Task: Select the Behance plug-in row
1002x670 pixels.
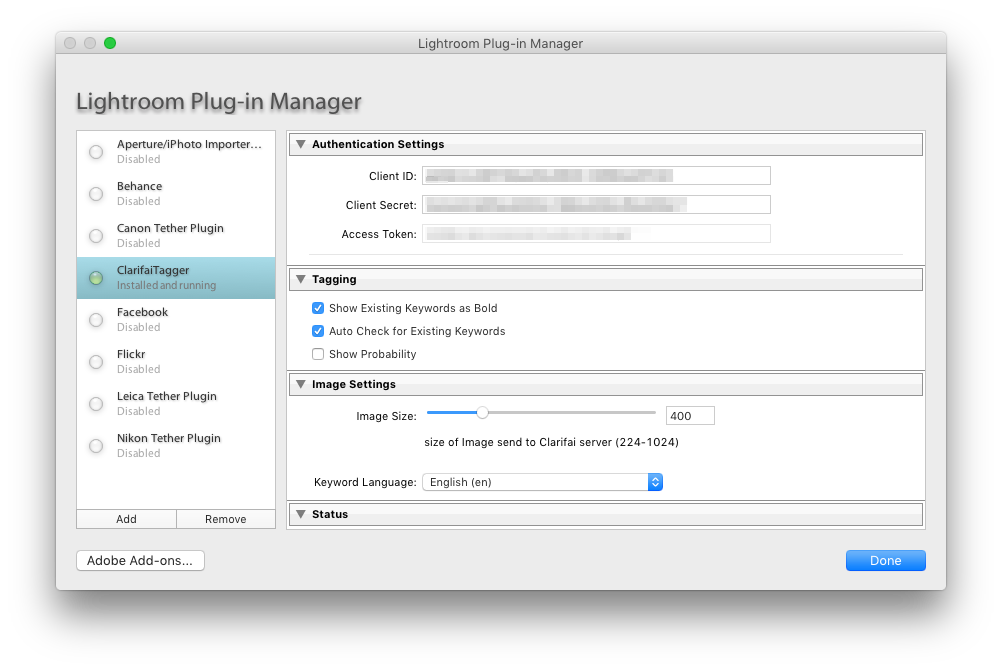Action: (x=176, y=194)
